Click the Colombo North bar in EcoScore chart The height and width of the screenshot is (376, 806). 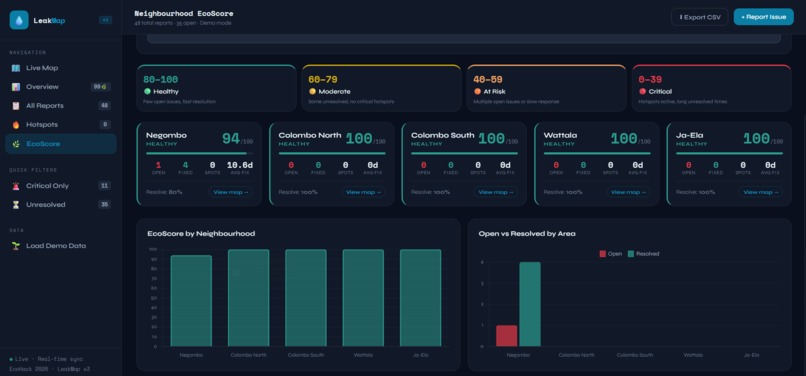pyautogui.click(x=248, y=298)
